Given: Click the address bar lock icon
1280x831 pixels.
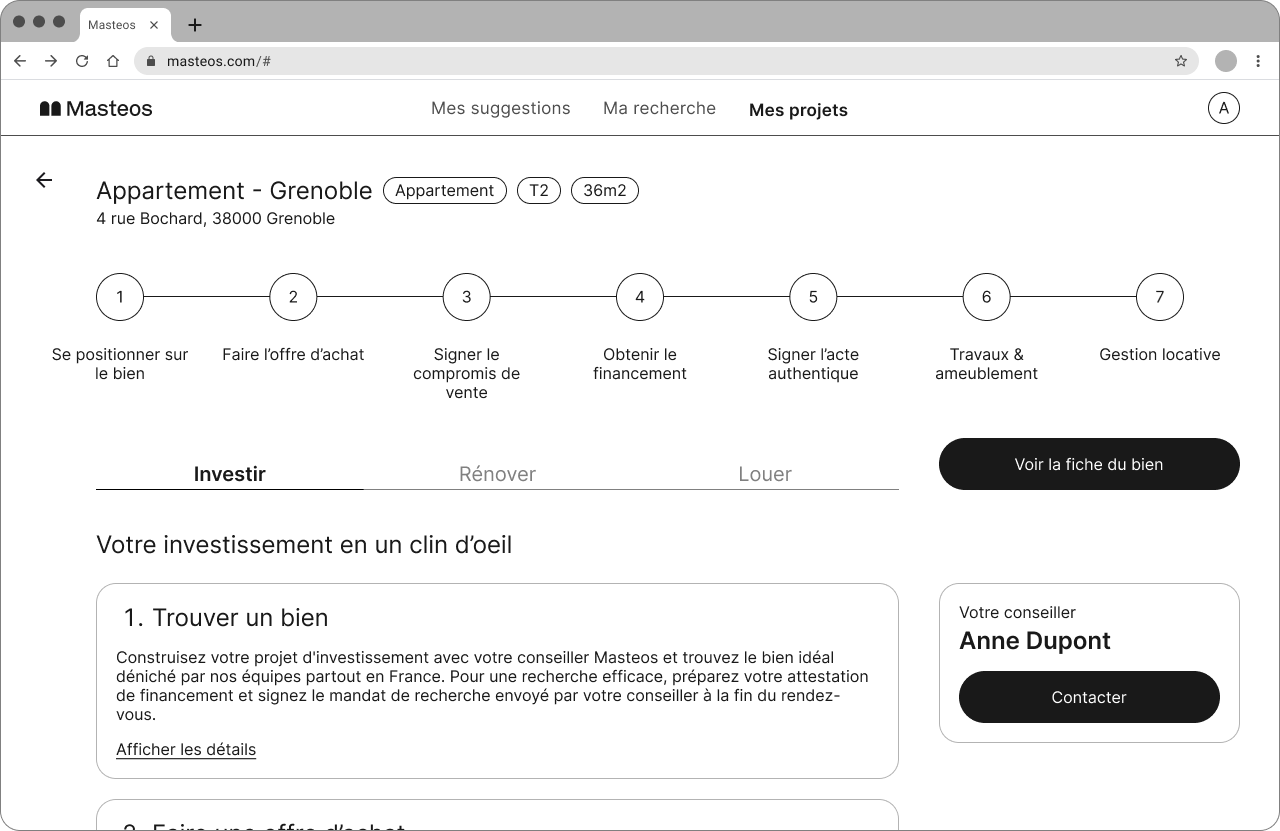Looking at the screenshot, I should tap(151, 61).
